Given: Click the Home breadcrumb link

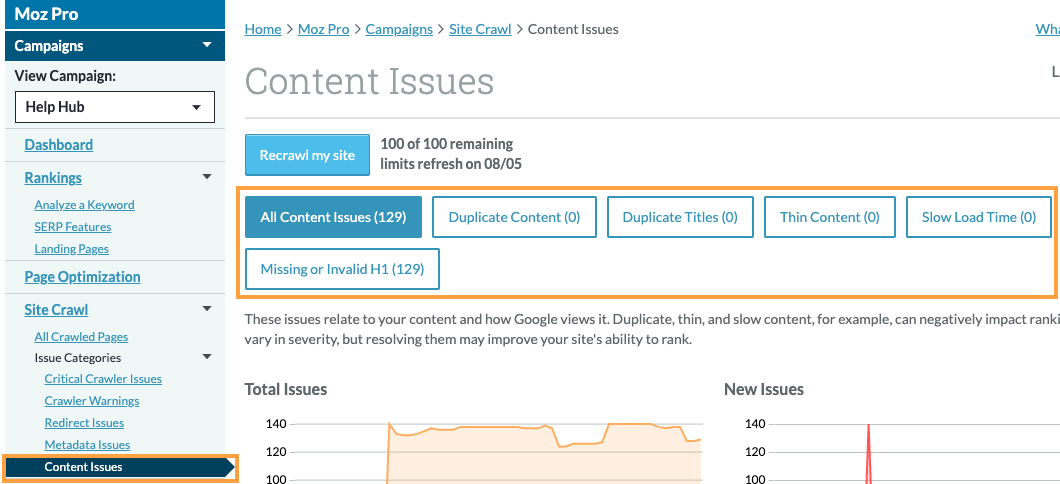Looking at the screenshot, I should coord(263,29).
